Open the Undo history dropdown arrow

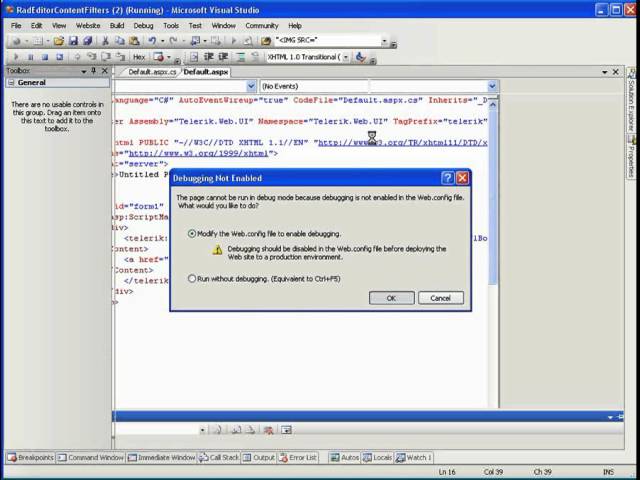pos(162,41)
